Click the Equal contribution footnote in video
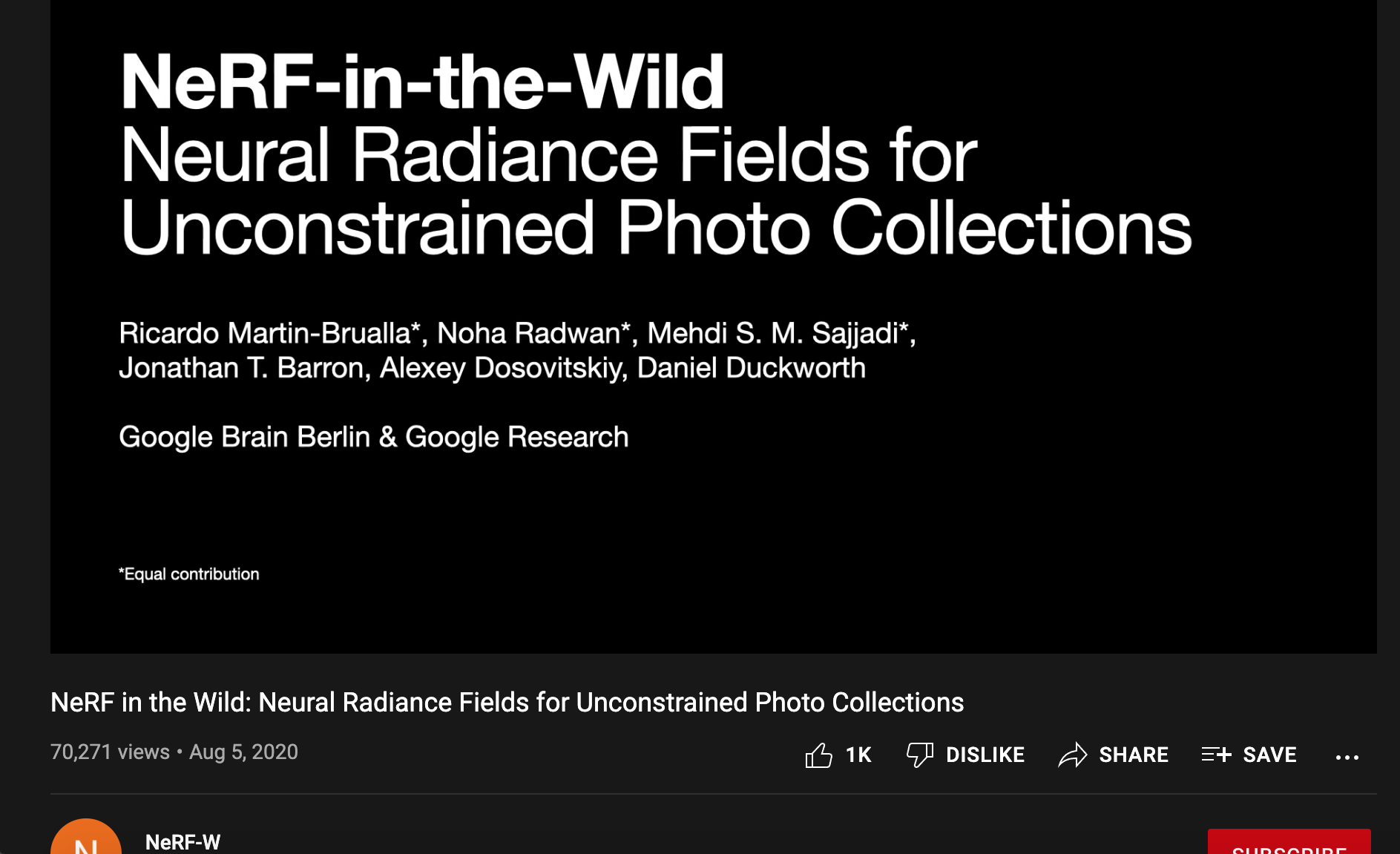Screen dimensions: 1400x854 [x=188, y=574]
